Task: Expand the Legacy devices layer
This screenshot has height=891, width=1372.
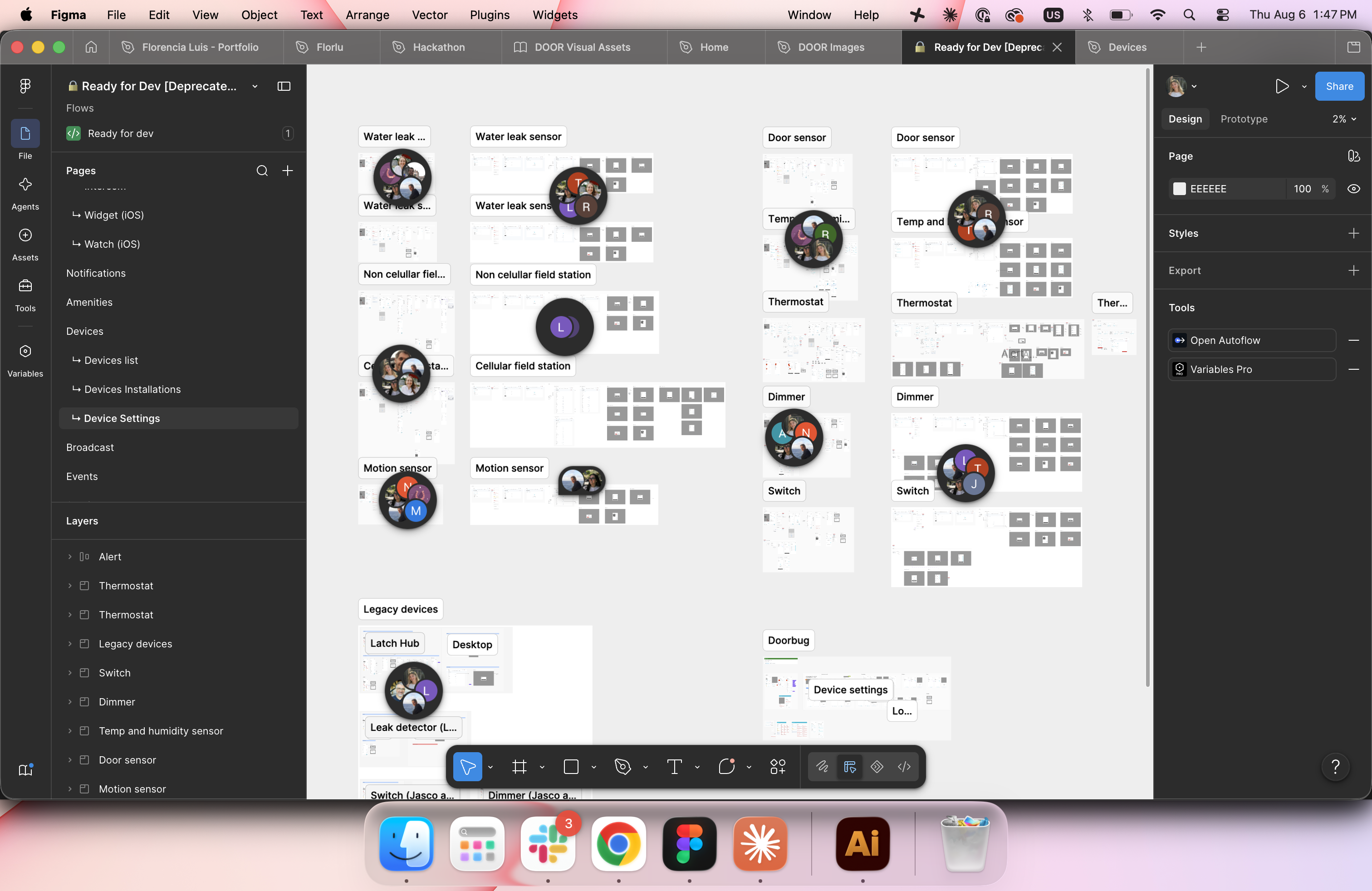Action: click(70, 644)
